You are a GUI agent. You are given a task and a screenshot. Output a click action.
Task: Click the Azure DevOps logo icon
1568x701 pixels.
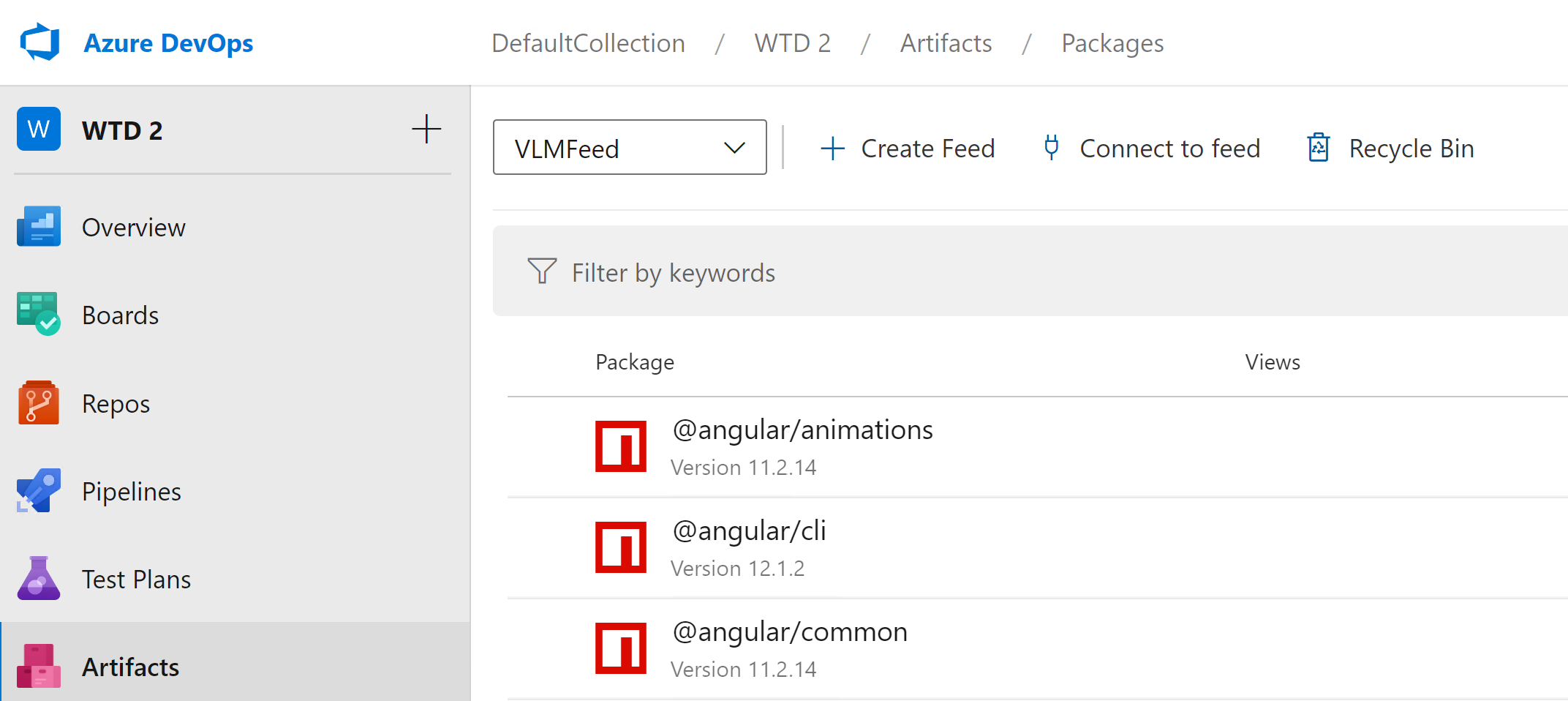click(x=39, y=42)
